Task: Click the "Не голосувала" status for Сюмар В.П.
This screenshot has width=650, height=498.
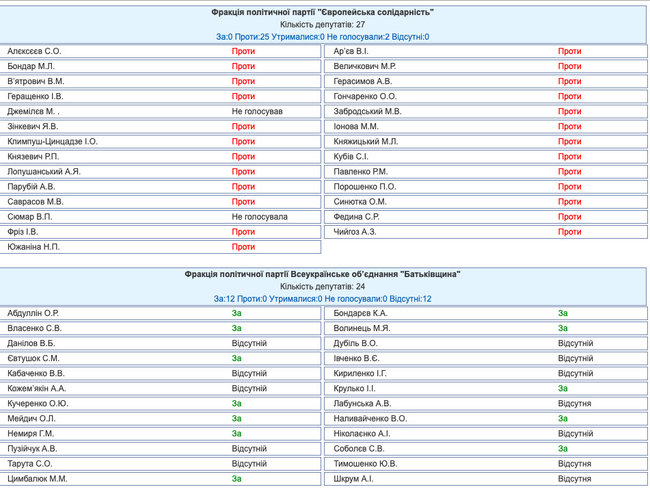Action: pyautogui.click(x=260, y=216)
